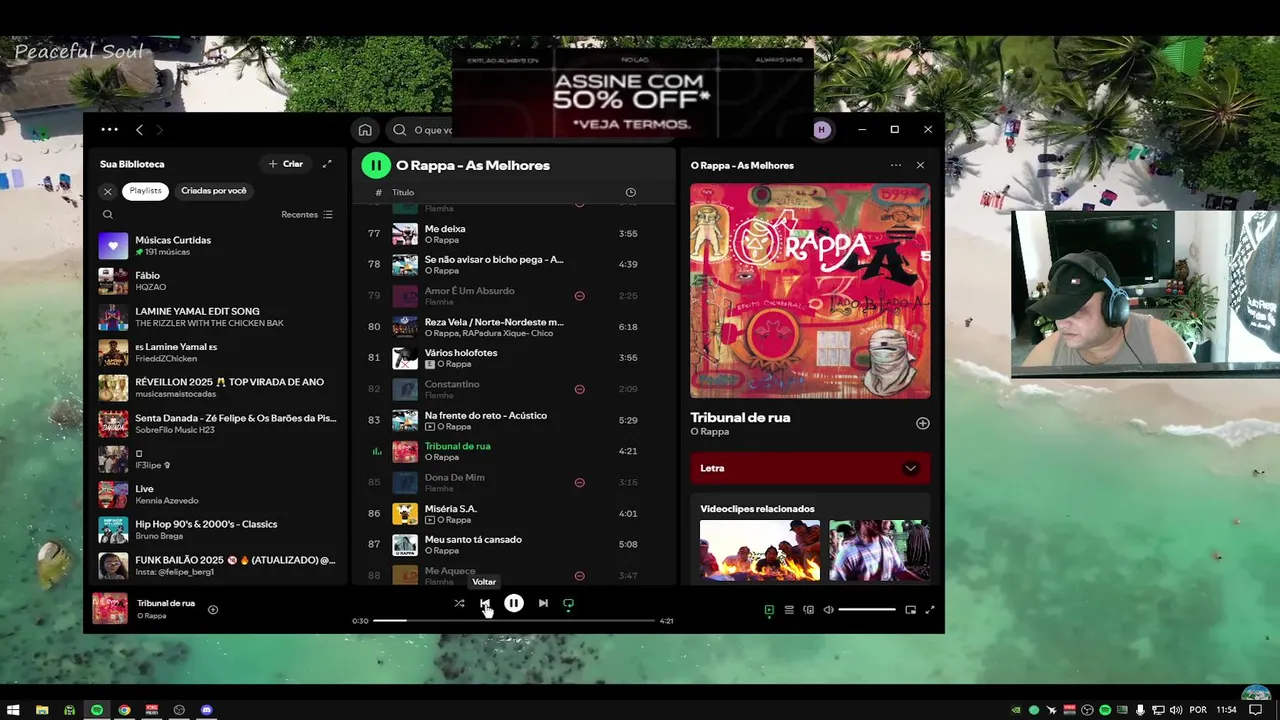Viewport: 1280px width, 720px height.
Task: Open the three dots app menu
Action: click(109, 129)
